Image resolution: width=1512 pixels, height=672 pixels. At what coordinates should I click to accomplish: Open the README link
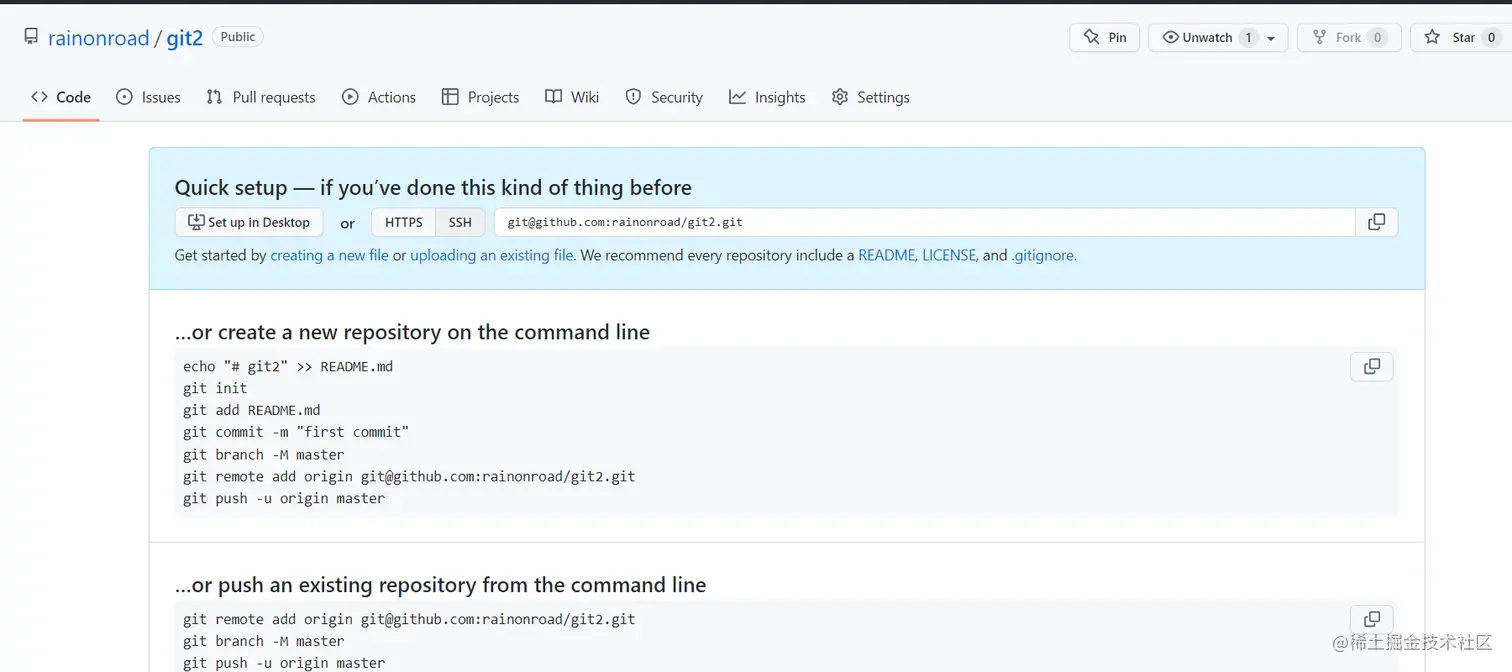coord(886,255)
